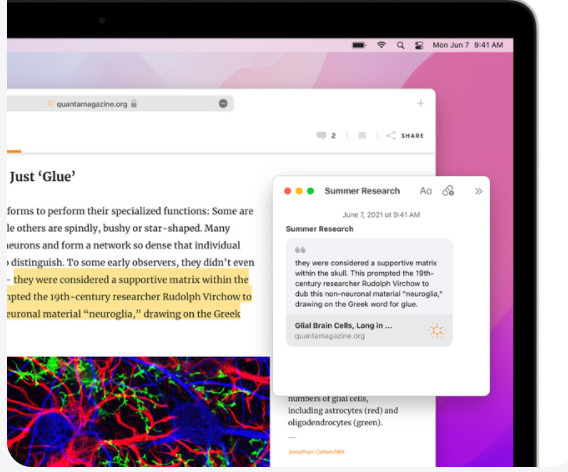This screenshot has height=472, width=568.
Task: Open Control Center from menu bar
Action: pyautogui.click(x=419, y=45)
